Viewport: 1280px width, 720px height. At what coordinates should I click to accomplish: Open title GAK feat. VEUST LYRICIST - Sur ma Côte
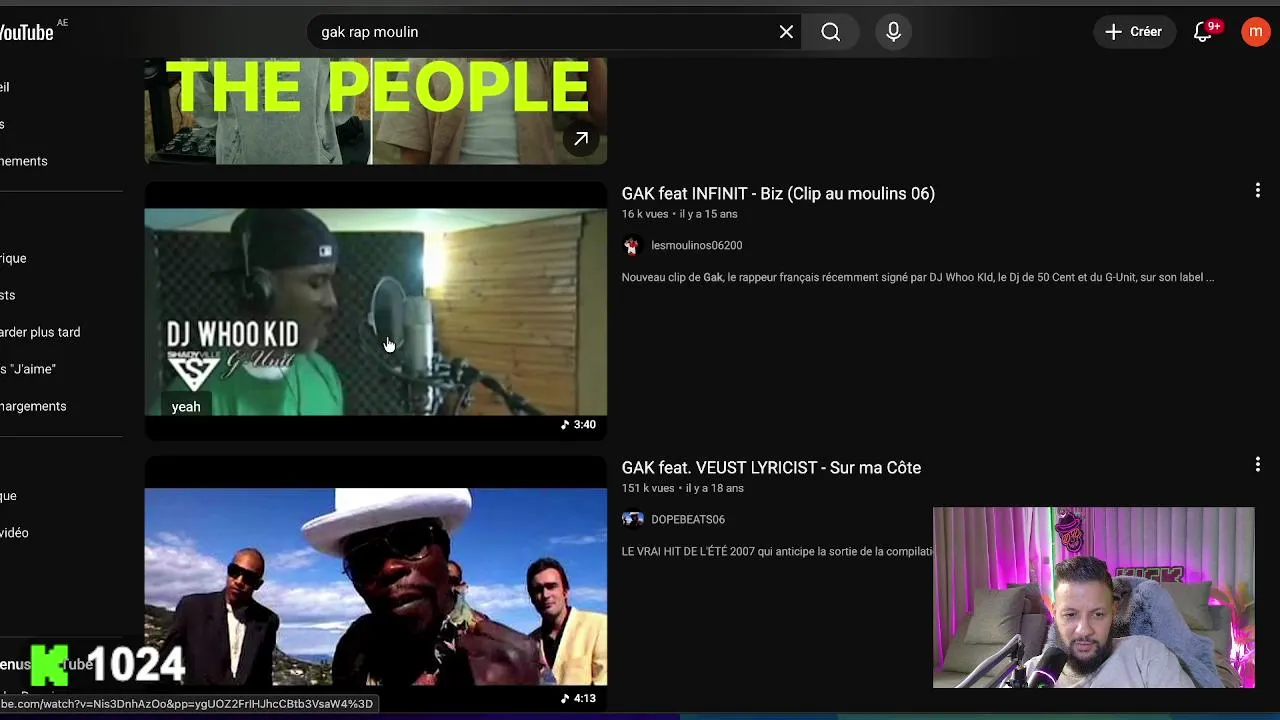[x=771, y=468]
